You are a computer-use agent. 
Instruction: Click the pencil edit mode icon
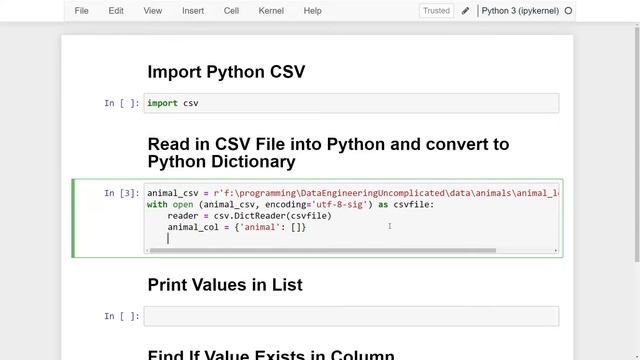point(465,11)
